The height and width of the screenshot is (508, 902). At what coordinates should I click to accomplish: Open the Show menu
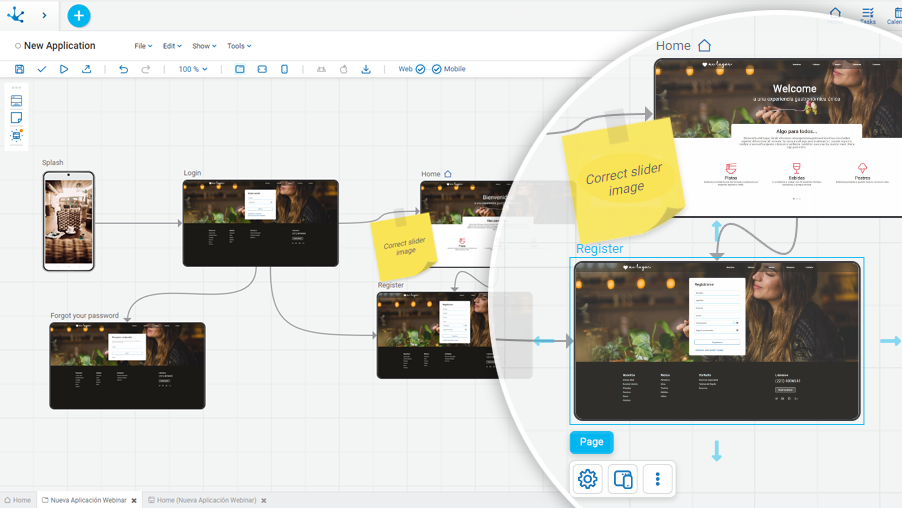tap(204, 46)
